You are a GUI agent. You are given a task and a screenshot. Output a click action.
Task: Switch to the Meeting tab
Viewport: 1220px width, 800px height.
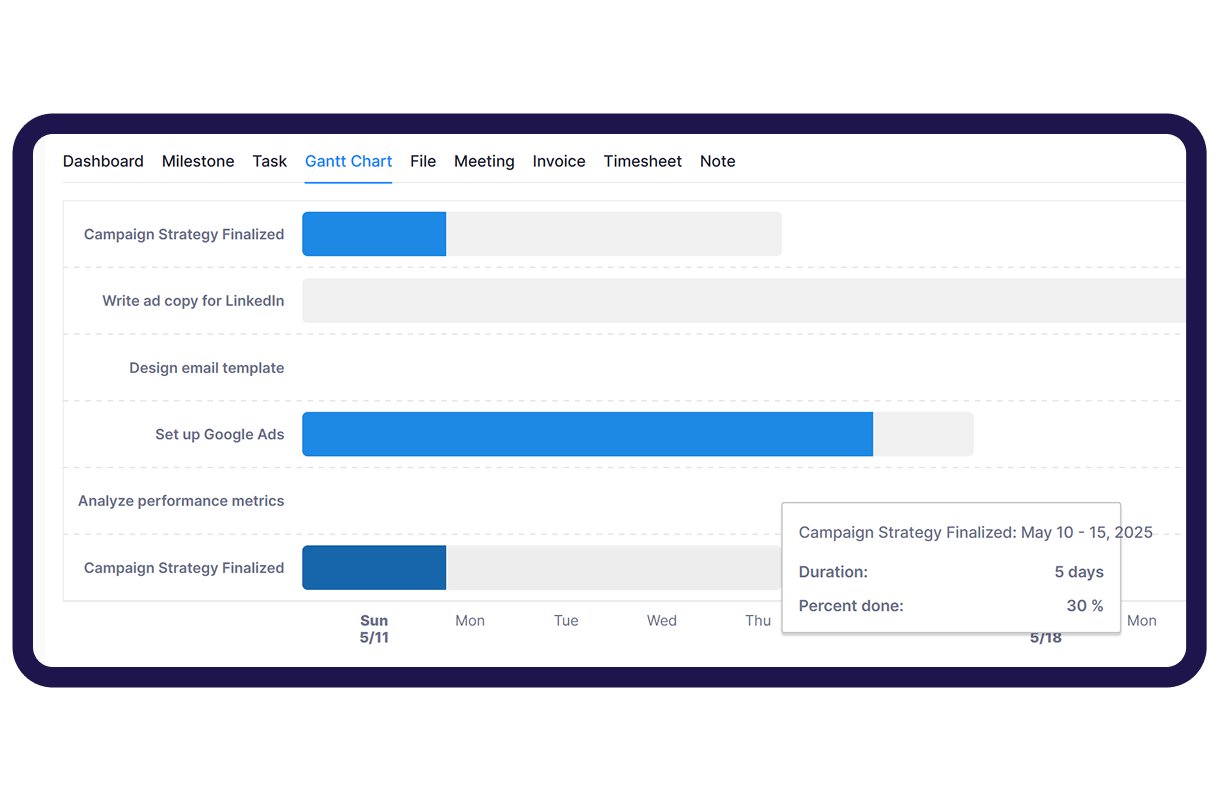484,161
